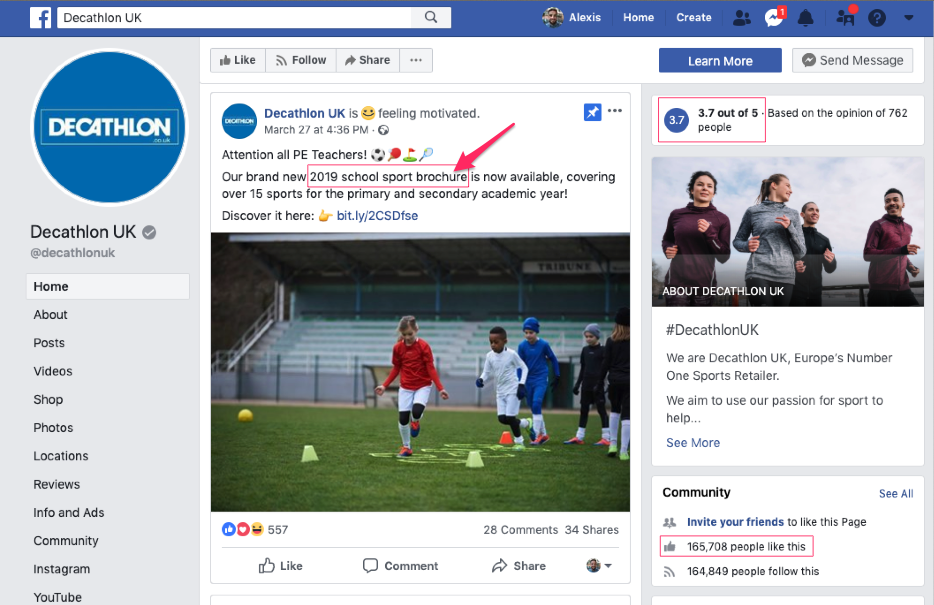The height and width of the screenshot is (605, 934).
Task: Click Send Message button
Action: coord(852,60)
